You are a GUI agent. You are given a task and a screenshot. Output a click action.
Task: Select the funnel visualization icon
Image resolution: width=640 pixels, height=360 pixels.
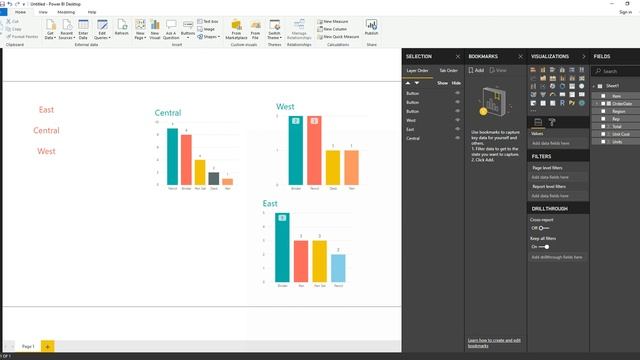pyautogui.click(x=543, y=94)
